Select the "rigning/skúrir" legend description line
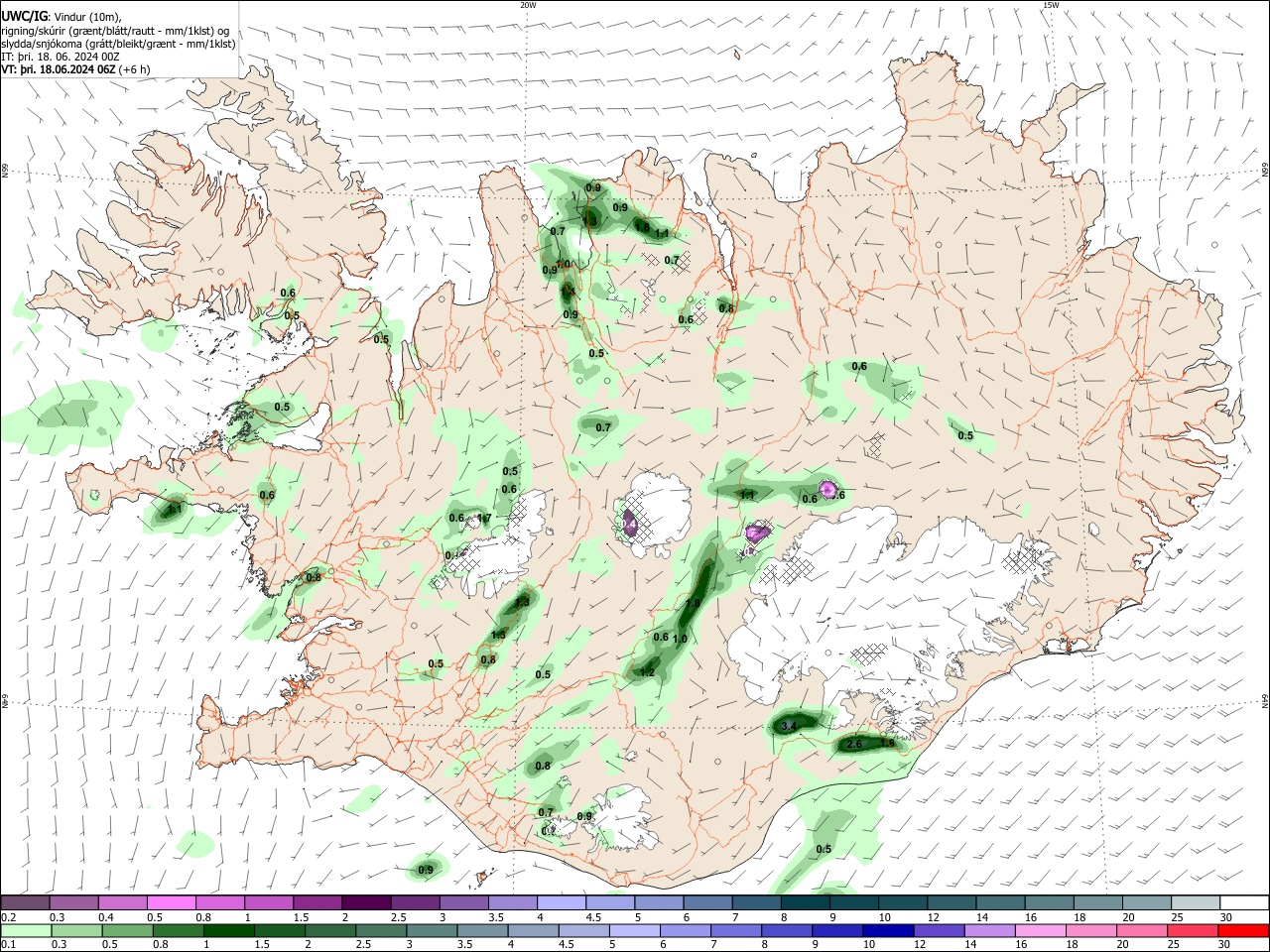1270x952 pixels. point(115,31)
